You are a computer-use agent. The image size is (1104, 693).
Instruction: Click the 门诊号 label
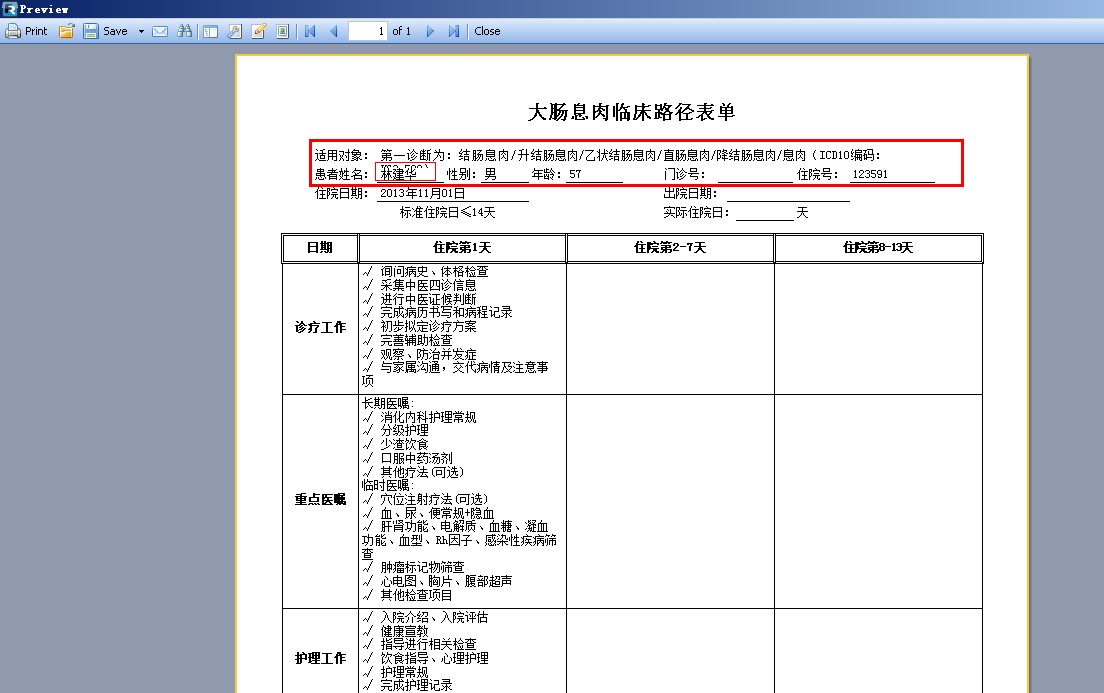[684, 174]
